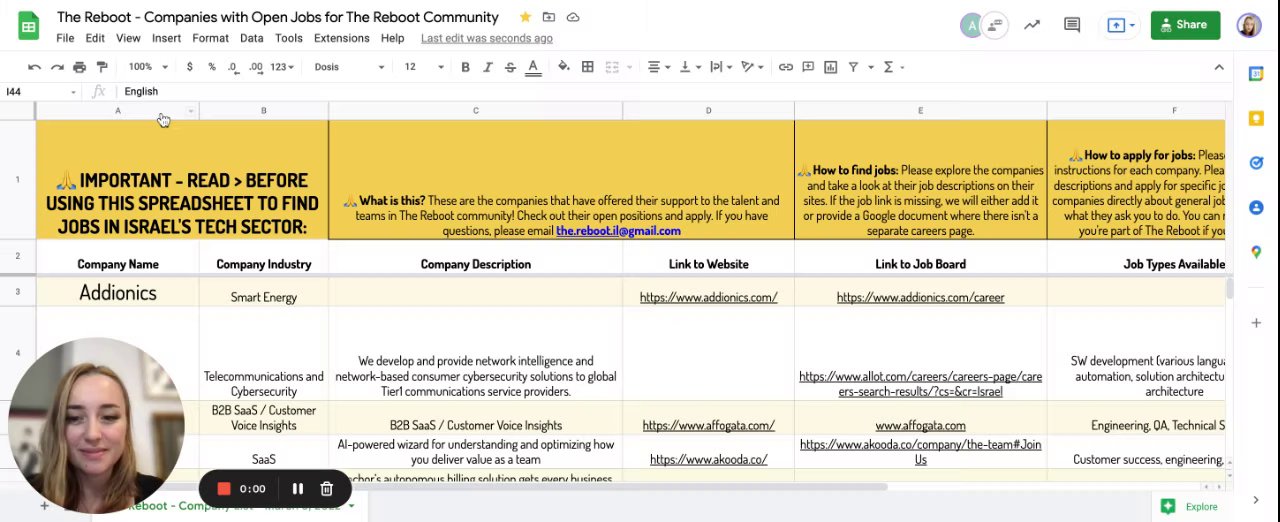This screenshot has height=522, width=1280.
Task: Toggle strikethrough formatting
Action: click(x=510, y=67)
